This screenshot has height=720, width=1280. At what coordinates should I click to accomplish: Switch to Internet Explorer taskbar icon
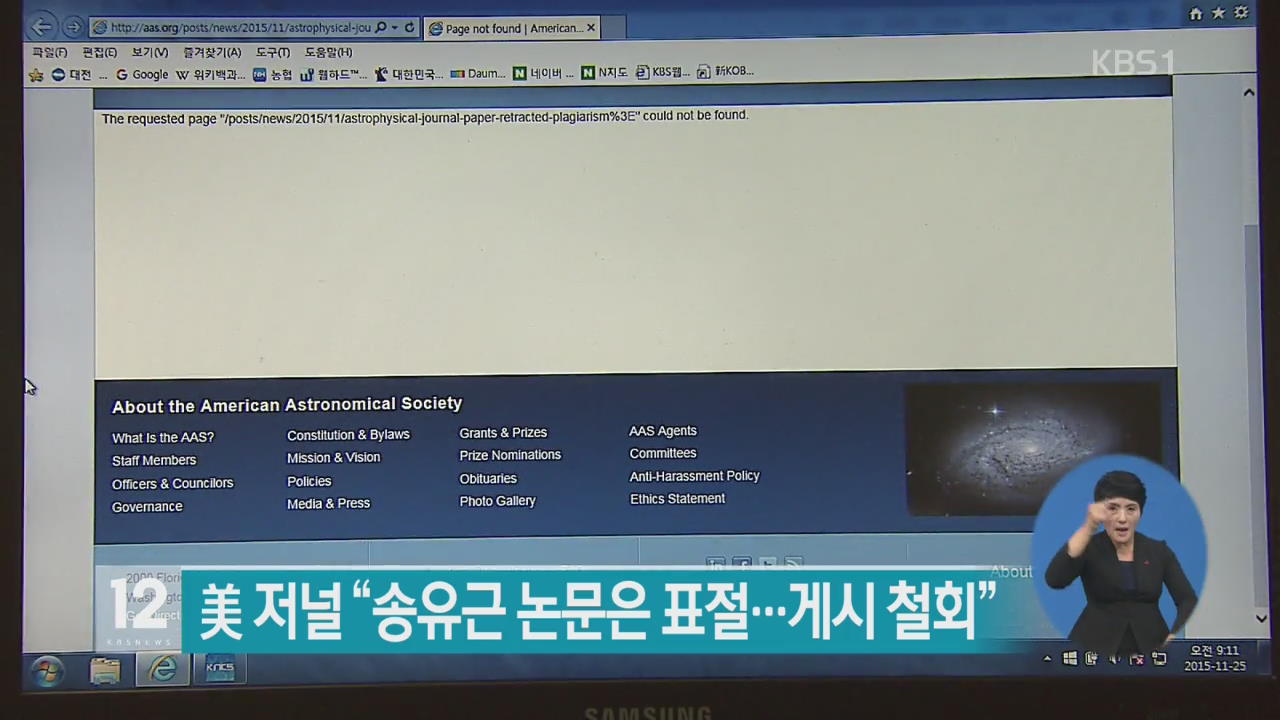[162, 670]
